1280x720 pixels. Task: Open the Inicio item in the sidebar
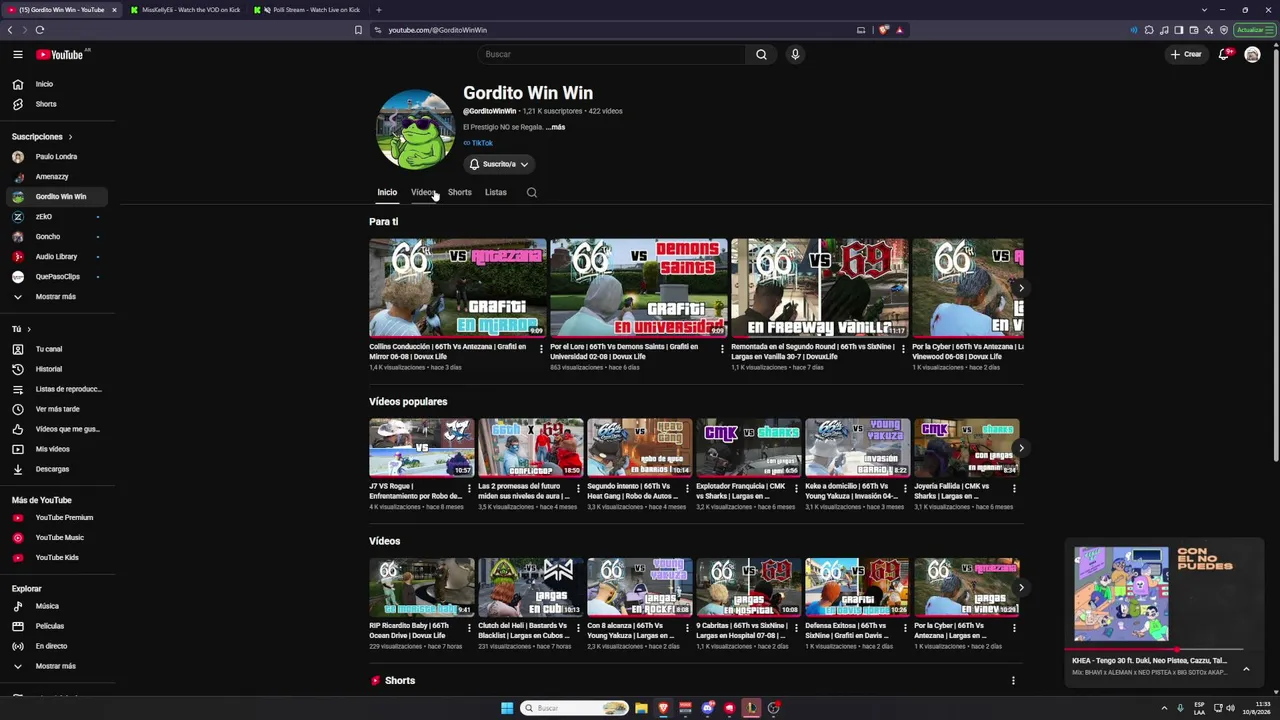57,84
